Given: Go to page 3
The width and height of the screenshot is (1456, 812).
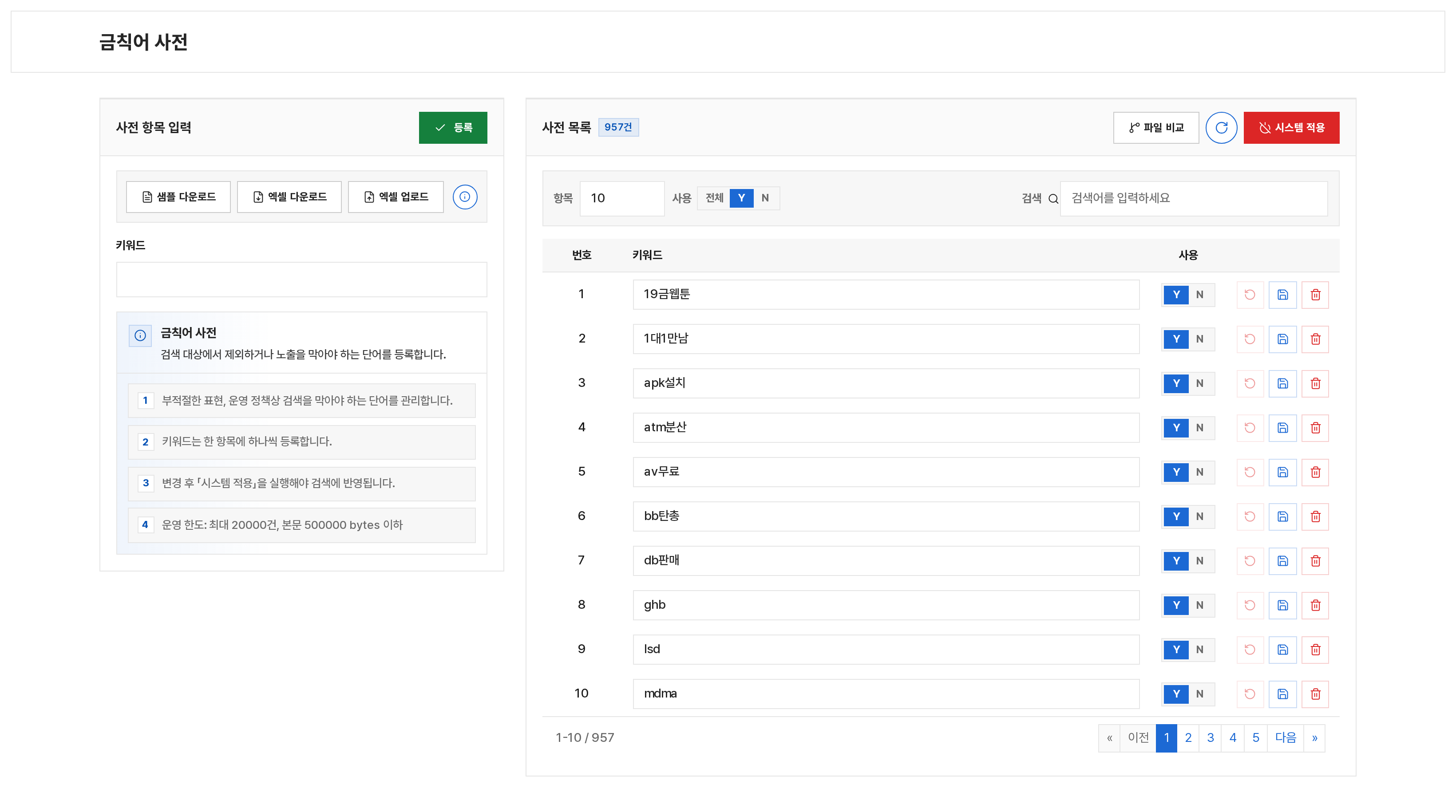Looking at the screenshot, I should pyautogui.click(x=1210, y=738).
